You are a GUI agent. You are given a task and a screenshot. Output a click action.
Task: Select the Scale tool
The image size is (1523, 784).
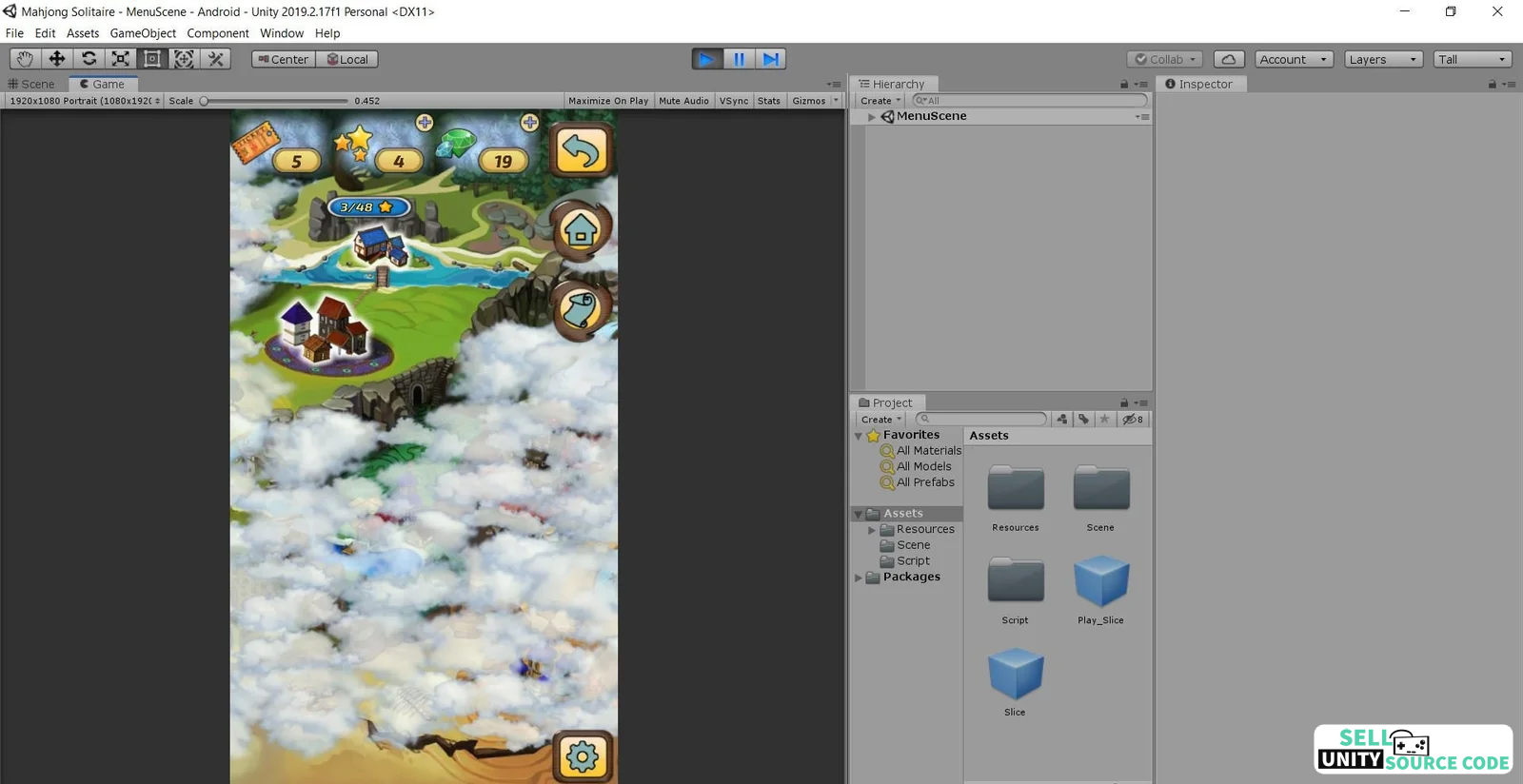[121, 59]
